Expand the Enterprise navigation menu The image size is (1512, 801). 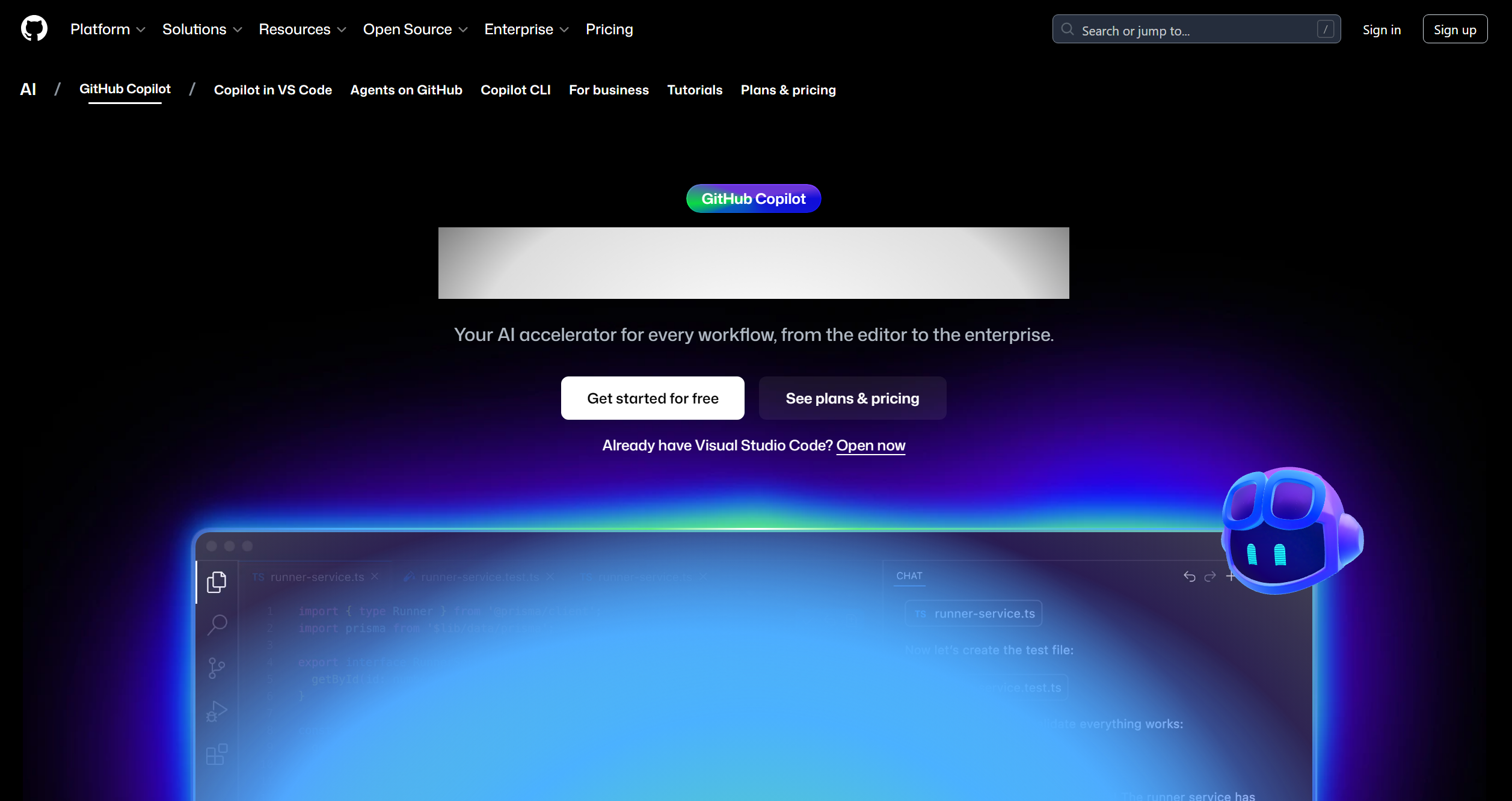point(526,29)
